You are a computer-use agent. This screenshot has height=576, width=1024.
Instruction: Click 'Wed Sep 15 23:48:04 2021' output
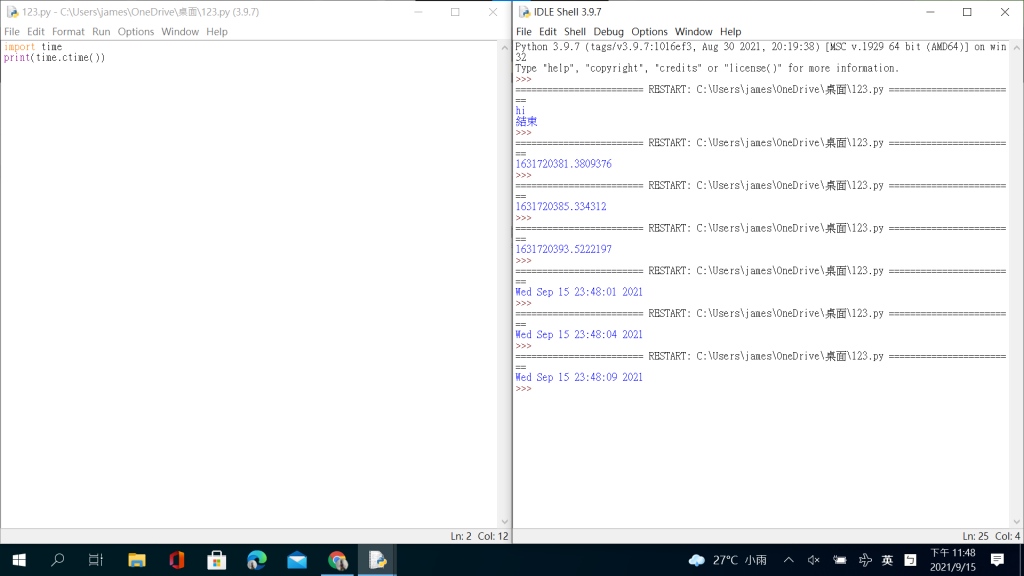point(579,334)
